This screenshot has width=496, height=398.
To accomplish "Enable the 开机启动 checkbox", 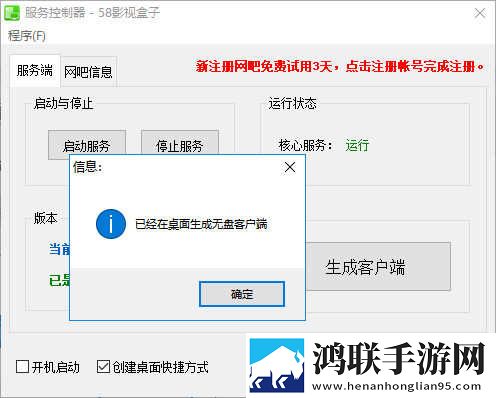I will [22, 367].
